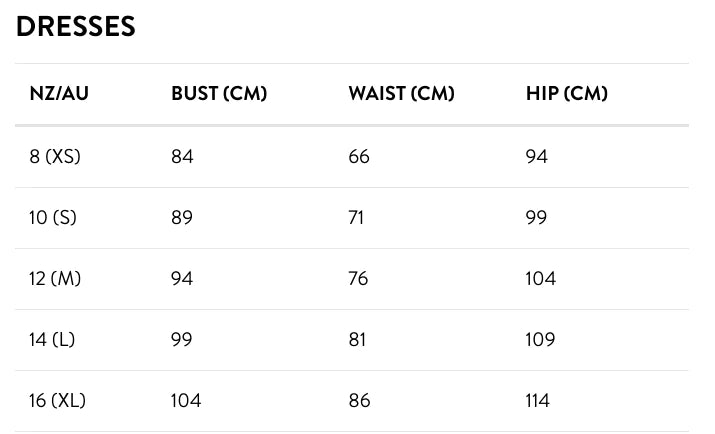Click hip value 109 for size 14
The height and width of the screenshot is (434, 715).
pyautogui.click(x=540, y=340)
